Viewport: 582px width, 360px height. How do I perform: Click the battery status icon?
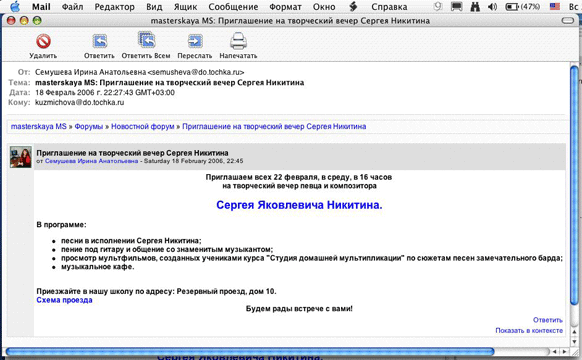[x=523, y=7]
